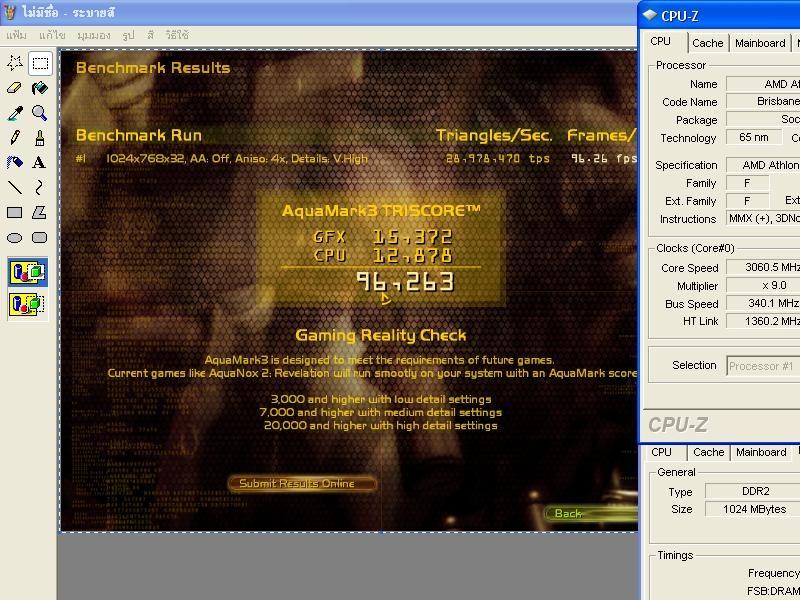The image size is (800, 600).
Task: Click the 'Benchmark Results' heading on canvas
Action: (153, 68)
